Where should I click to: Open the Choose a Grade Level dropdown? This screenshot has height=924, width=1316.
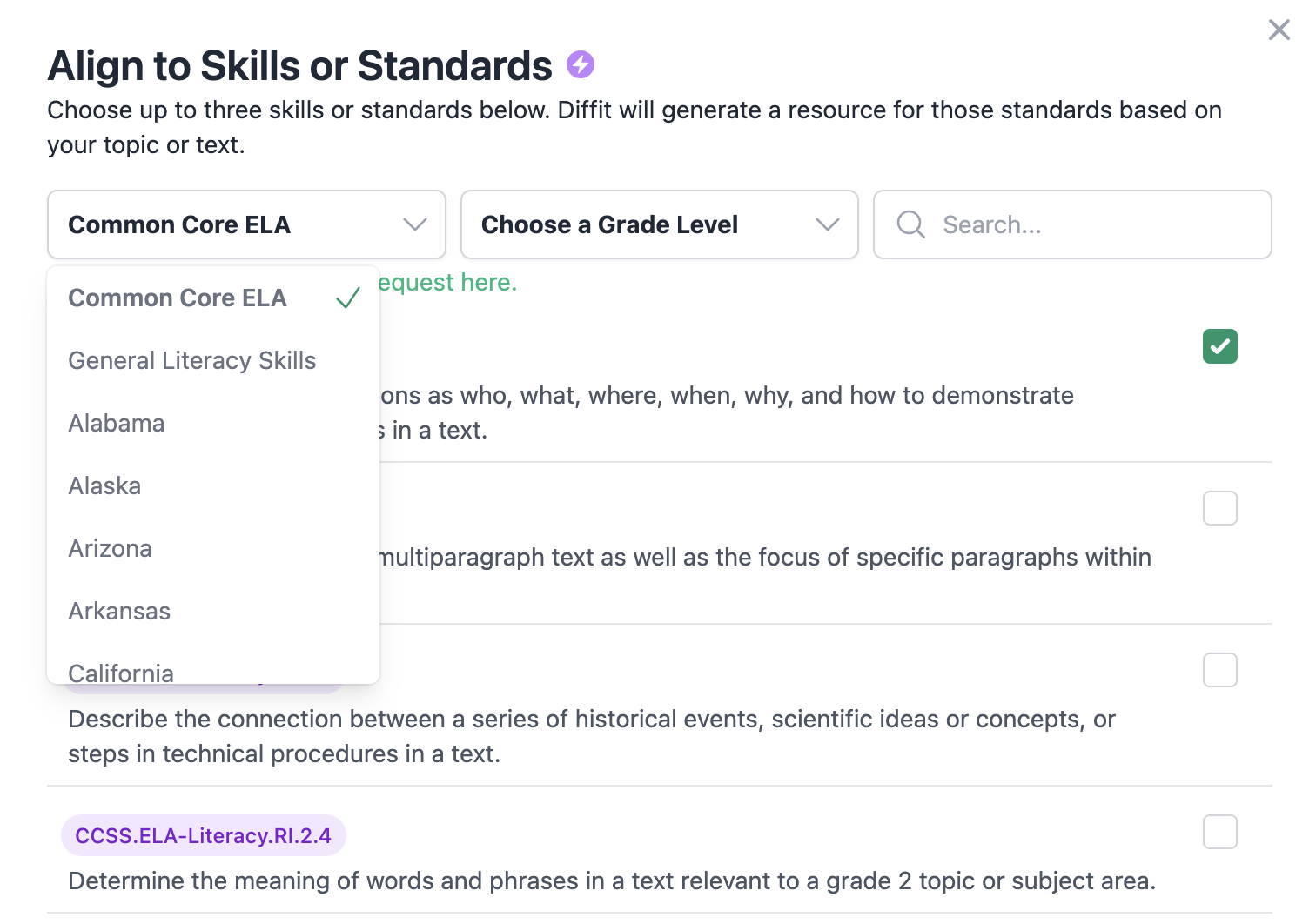[x=659, y=224]
